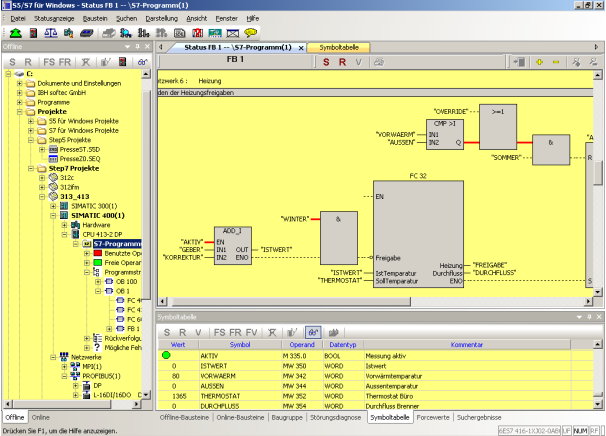Close the Status FB 1 tab
This screenshot has width=606, height=436.
click(301, 48)
